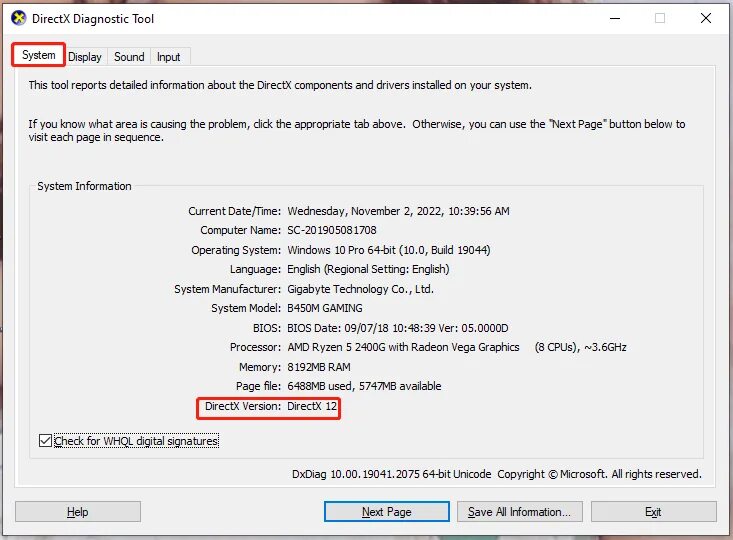Screen dimensions: 733x540
Task: Close the DirectX Diagnostic Tool window
Action: click(x=706, y=18)
